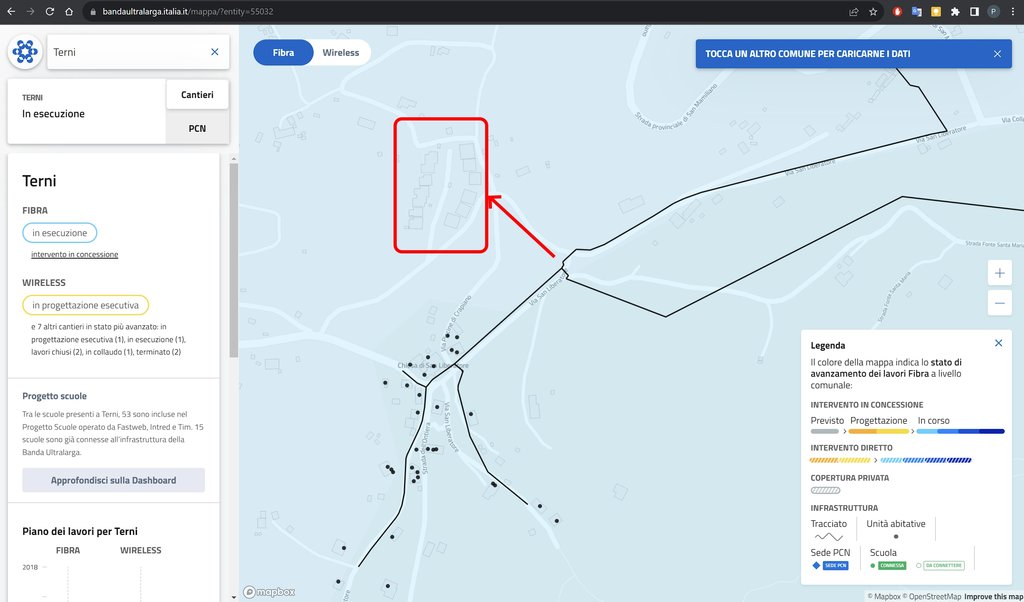Open 'intervento in concessione' link
Image resolution: width=1024 pixels, height=602 pixels.
tap(74, 255)
